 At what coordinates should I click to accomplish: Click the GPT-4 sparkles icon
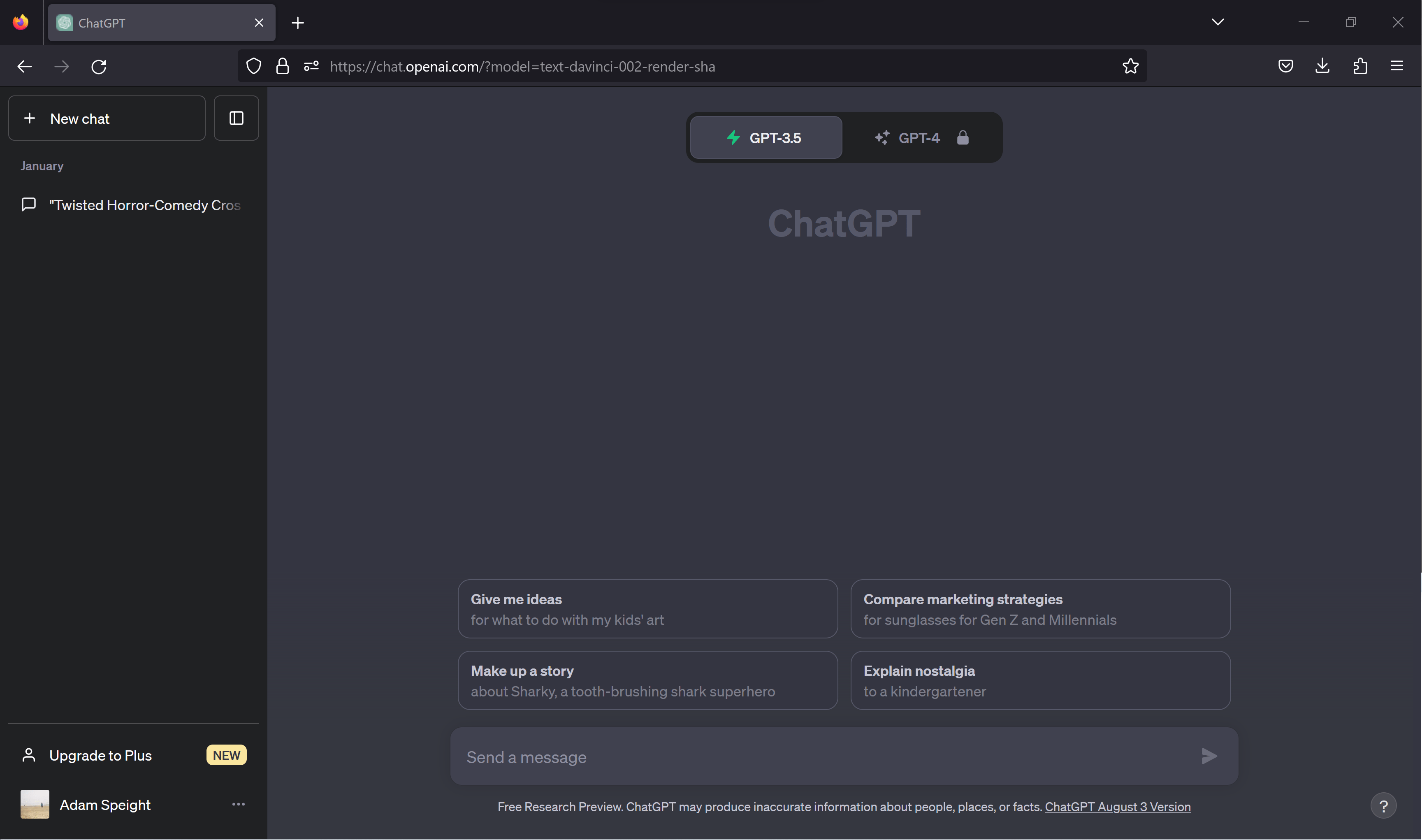pos(882,137)
